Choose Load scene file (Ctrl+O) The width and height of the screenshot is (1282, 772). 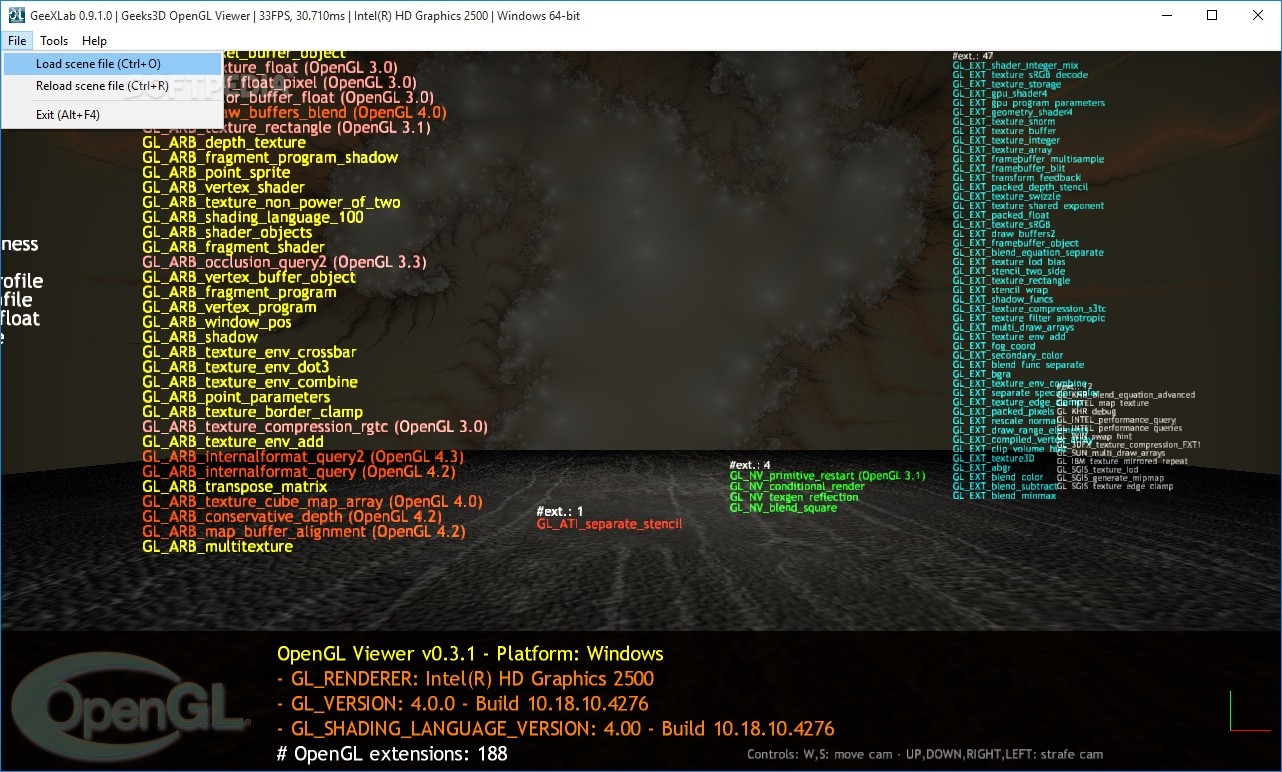point(112,64)
